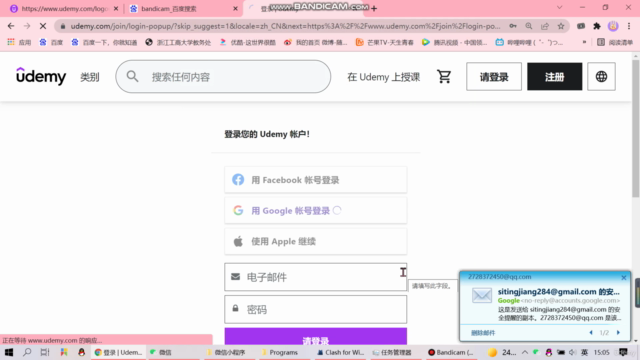Go forward in browser history

(27, 26)
